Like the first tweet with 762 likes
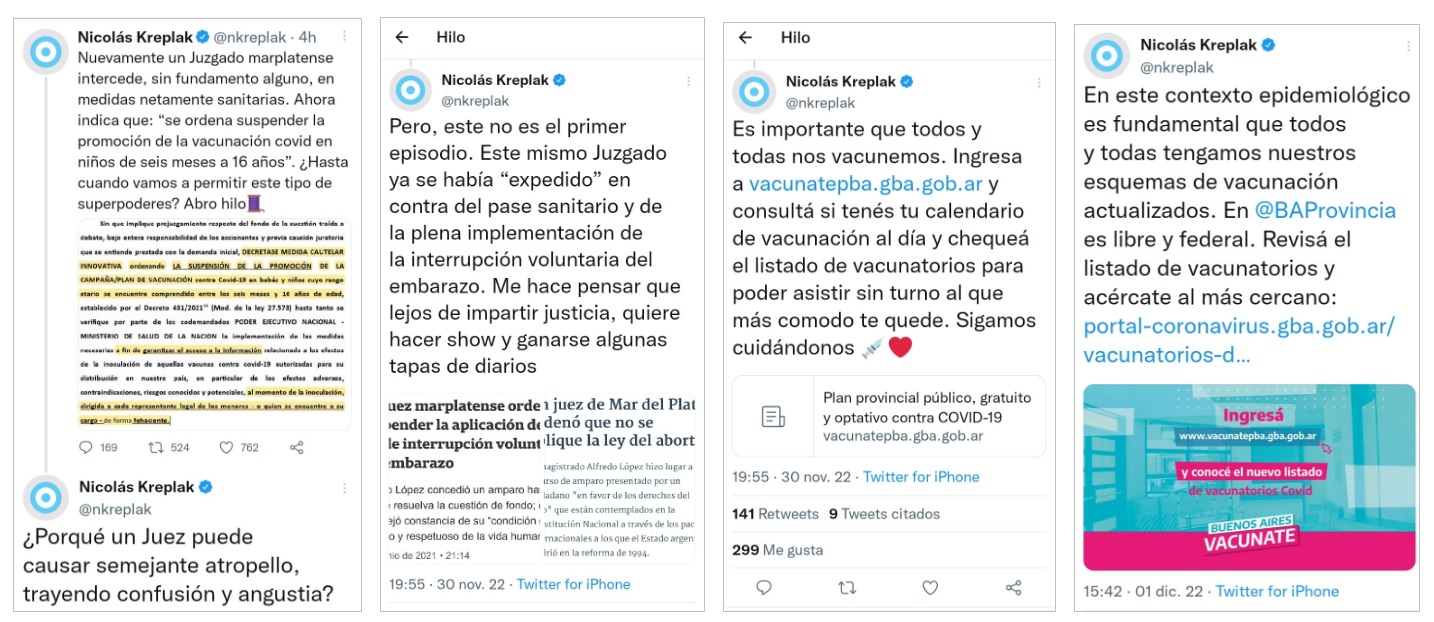Screen dimensions: 1434x622 (226, 448)
